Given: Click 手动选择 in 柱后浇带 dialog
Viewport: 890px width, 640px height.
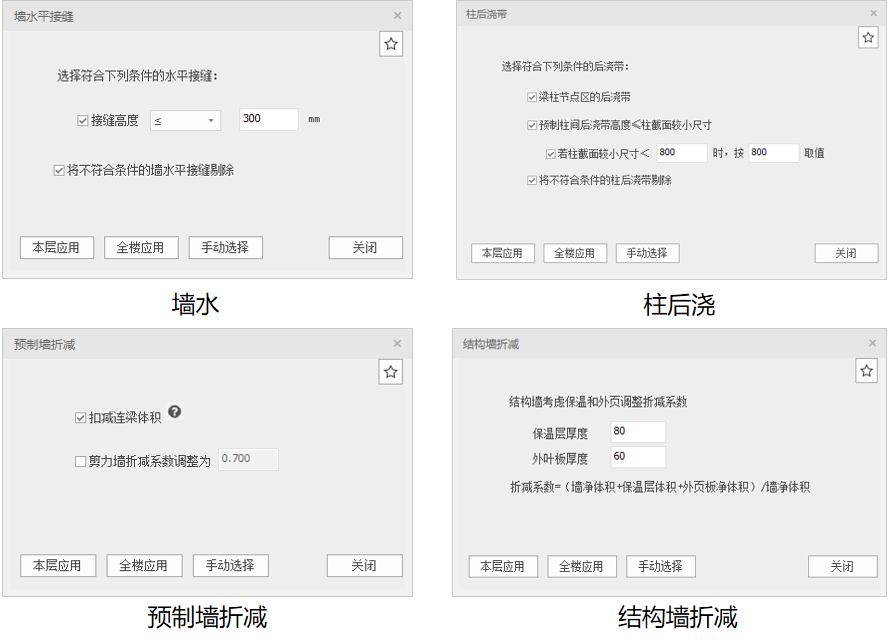Looking at the screenshot, I should [x=648, y=254].
